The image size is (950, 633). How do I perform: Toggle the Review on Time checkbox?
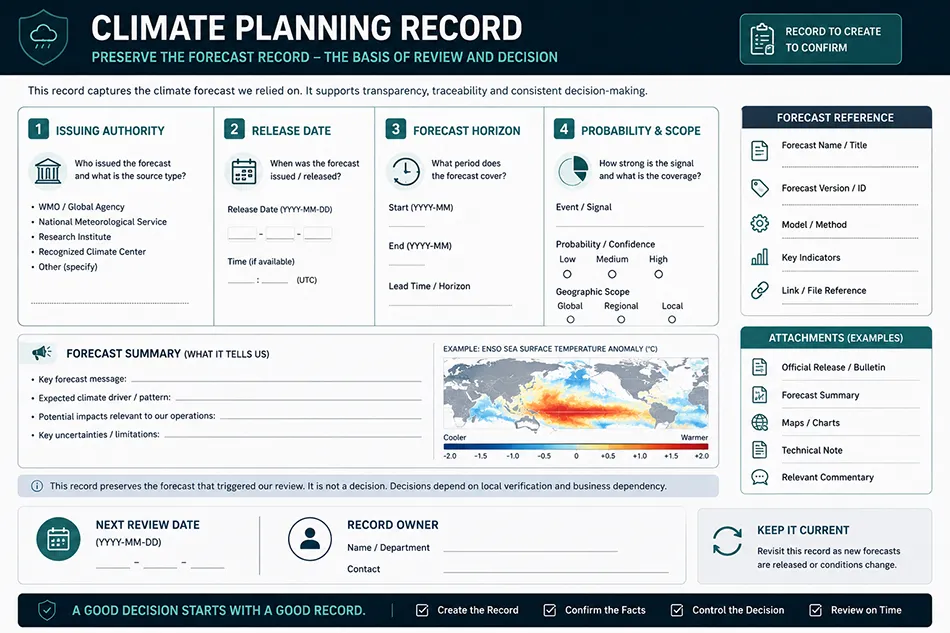815,610
